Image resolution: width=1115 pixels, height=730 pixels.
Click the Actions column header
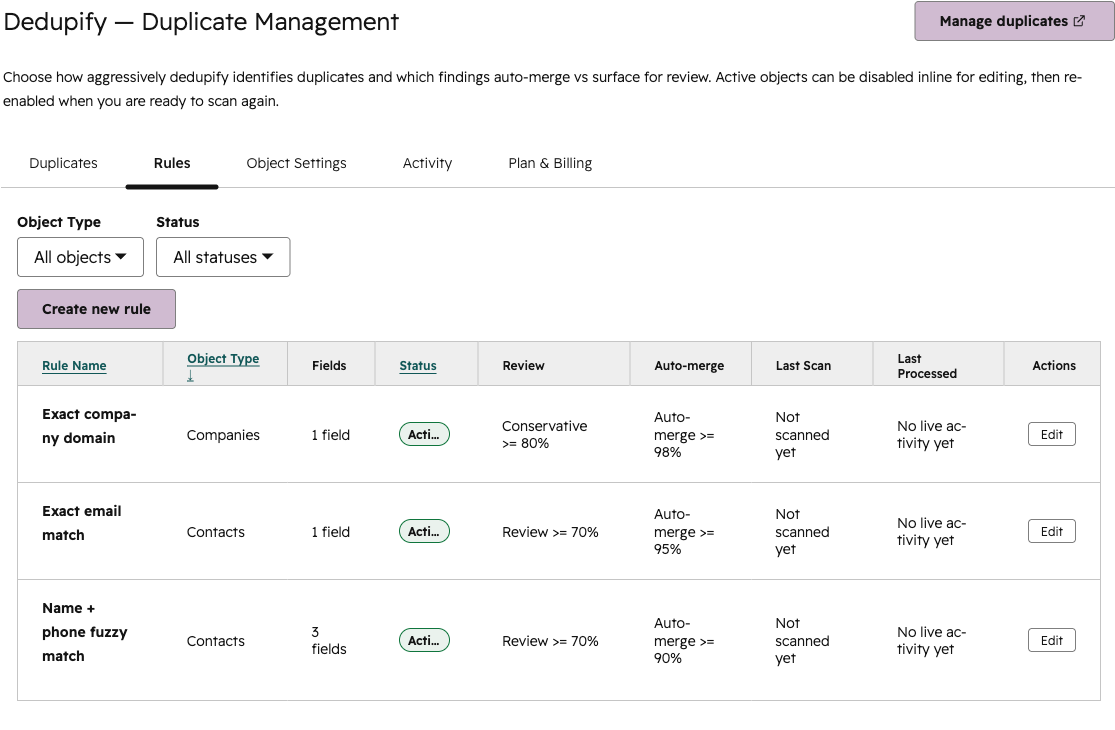tap(1054, 365)
